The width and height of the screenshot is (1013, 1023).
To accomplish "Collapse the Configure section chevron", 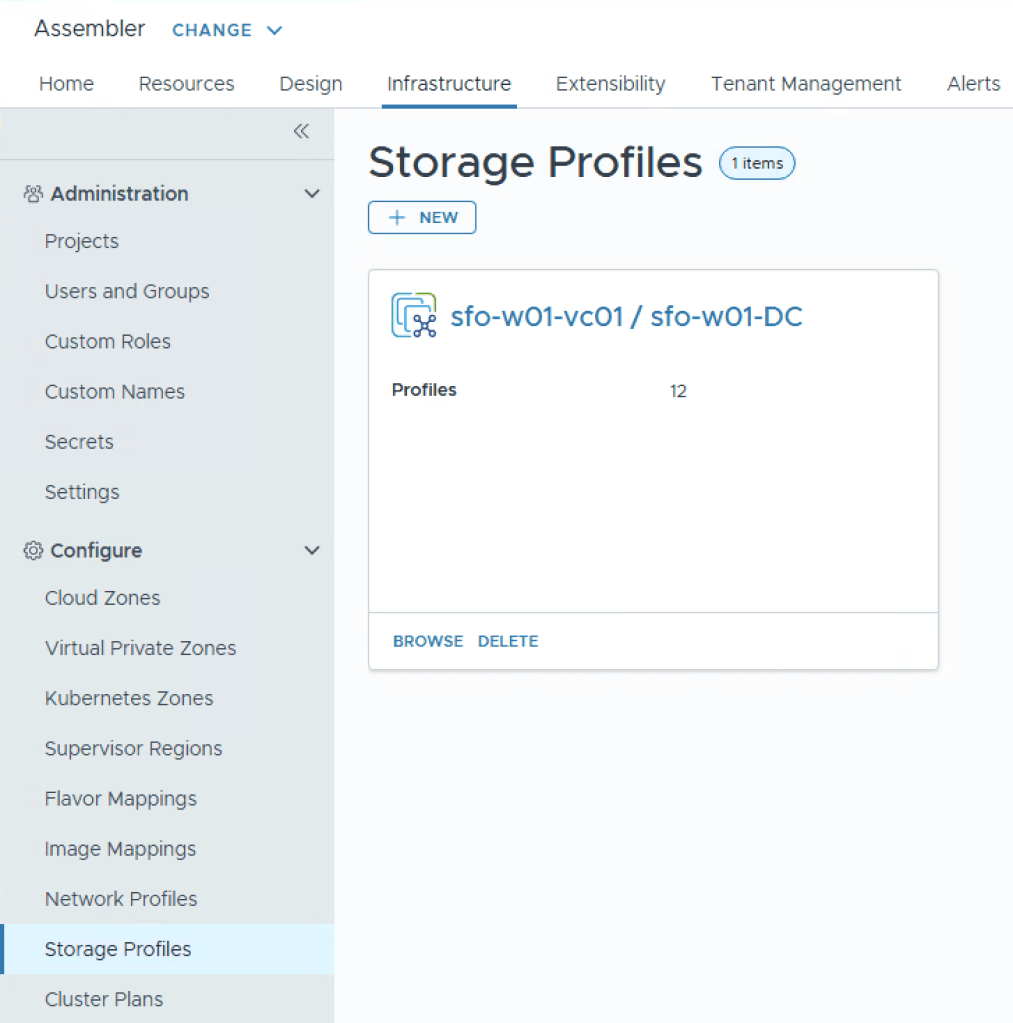I will [312, 551].
